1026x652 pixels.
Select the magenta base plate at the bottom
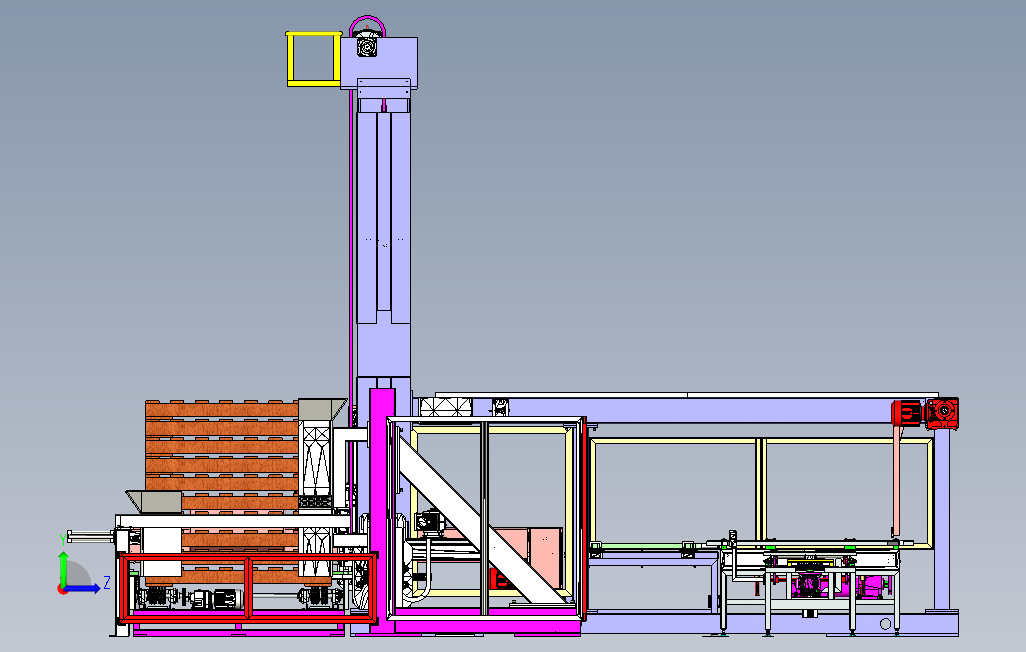487,626
